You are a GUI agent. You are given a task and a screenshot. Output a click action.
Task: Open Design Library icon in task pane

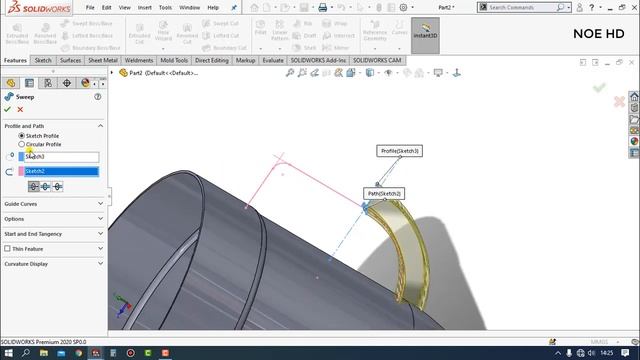pos(634,108)
